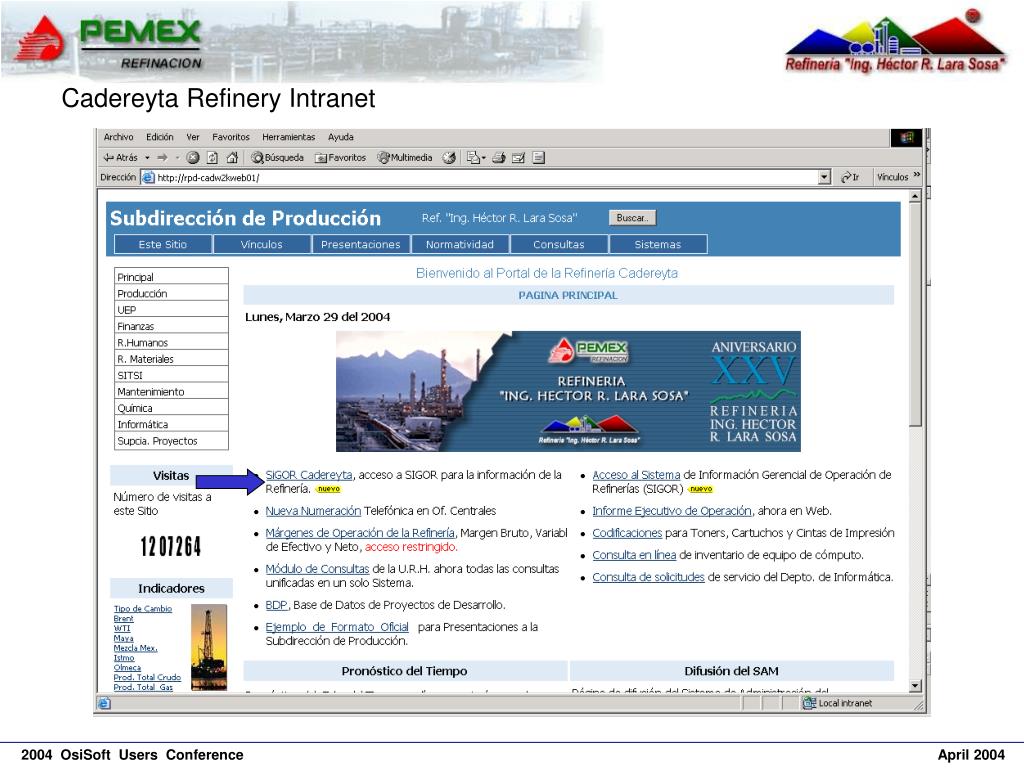Go to Home page via house icon
Image resolution: width=1024 pixels, height=768 pixels.
coord(232,157)
